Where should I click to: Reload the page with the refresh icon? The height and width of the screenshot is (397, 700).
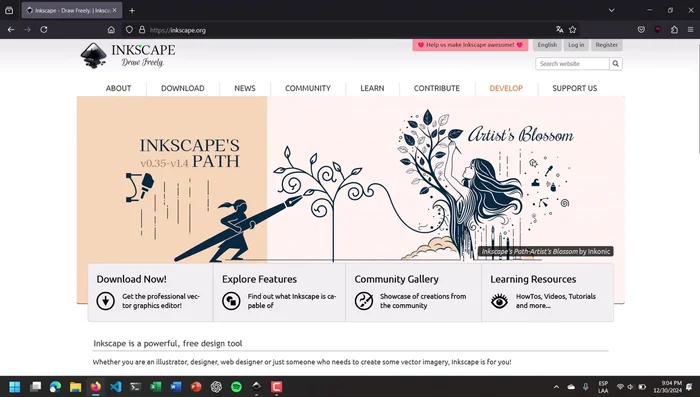click(44, 29)
